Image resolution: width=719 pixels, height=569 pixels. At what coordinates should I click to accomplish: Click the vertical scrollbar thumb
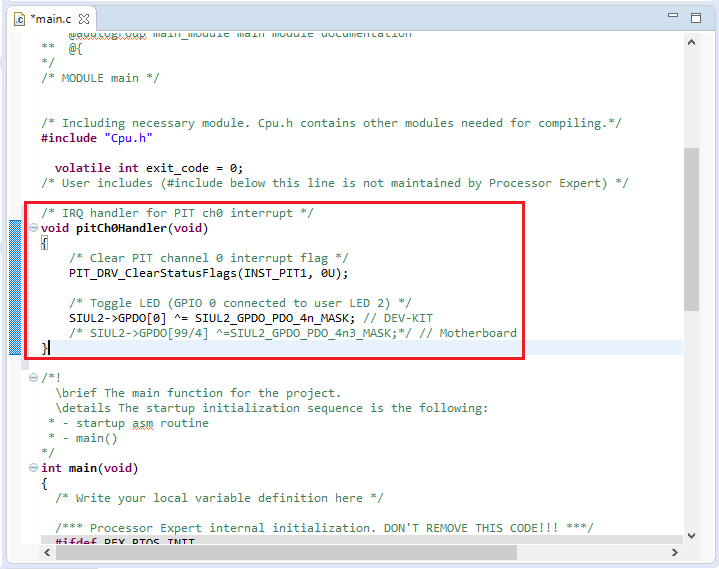691,229
